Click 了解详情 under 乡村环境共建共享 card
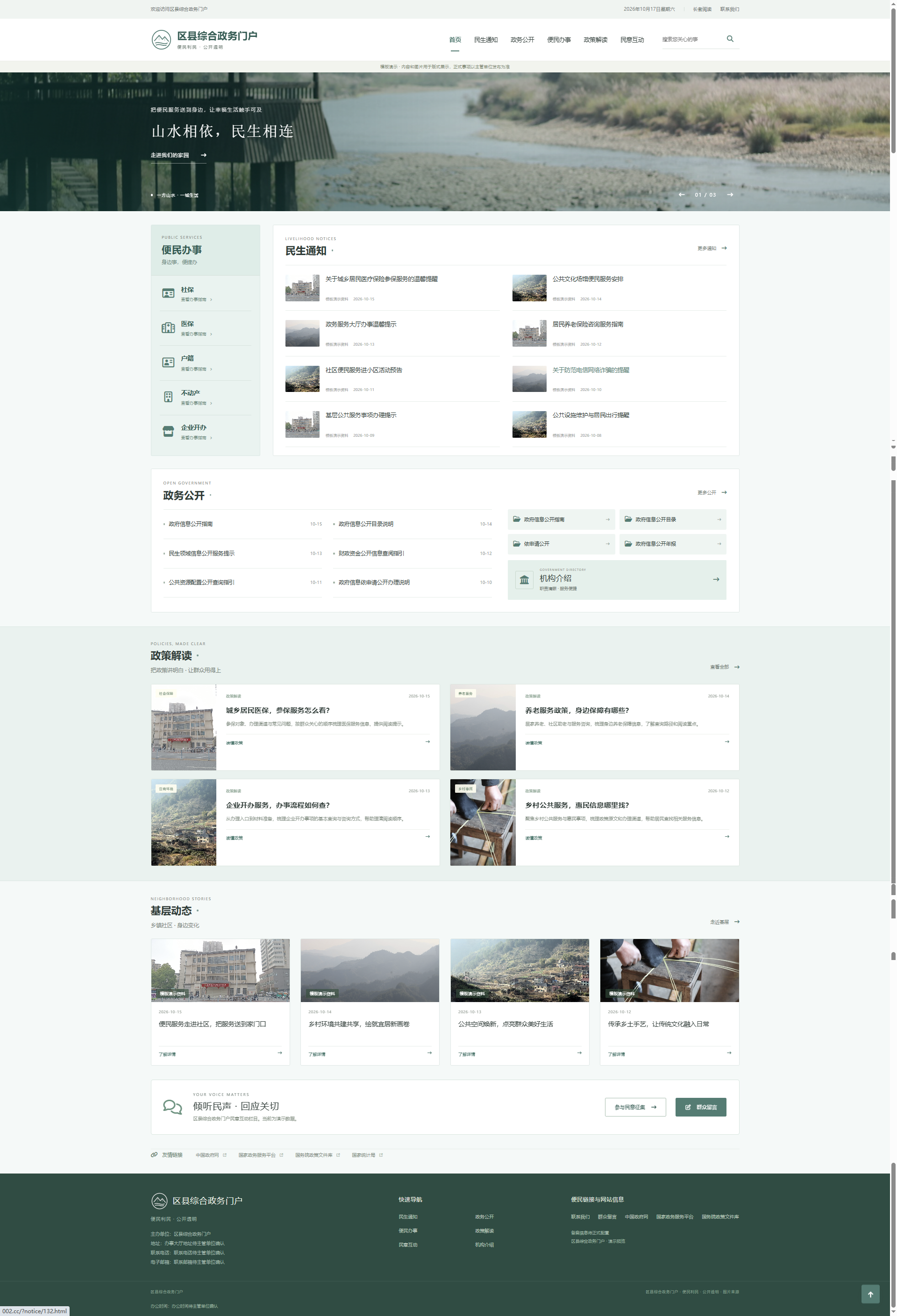The height and width of the screenshot is (1316, 897). [317, 1054]
